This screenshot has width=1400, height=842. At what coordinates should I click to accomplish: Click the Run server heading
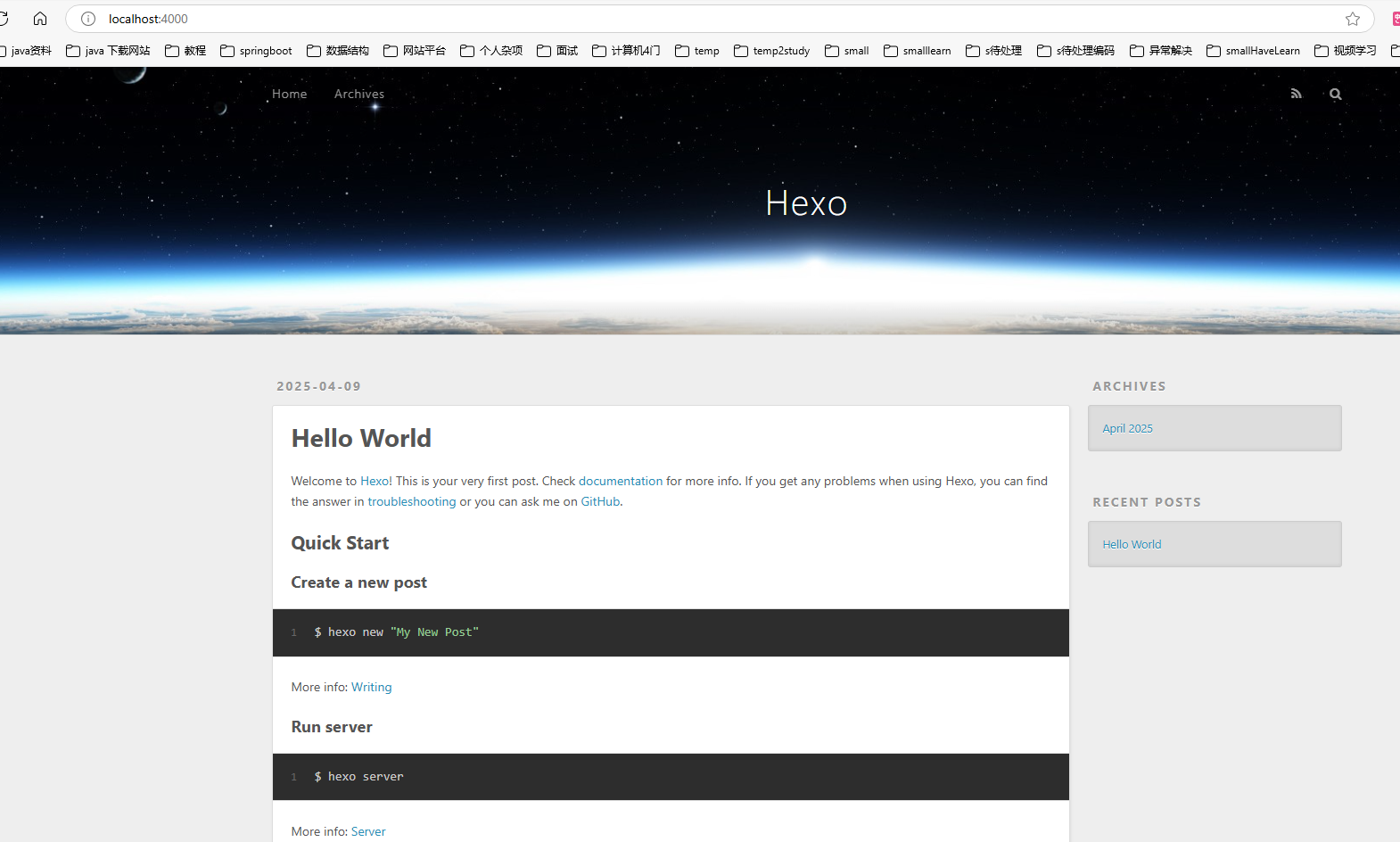[x=332, y=727]
